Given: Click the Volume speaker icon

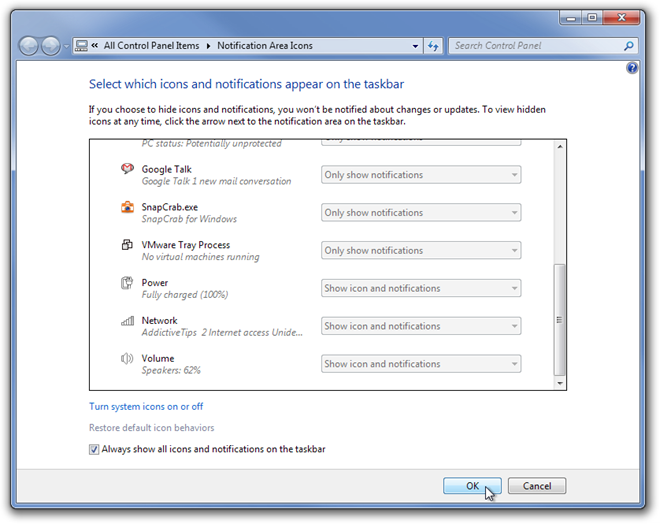Looking at the screenshot, I should (127, 359).
